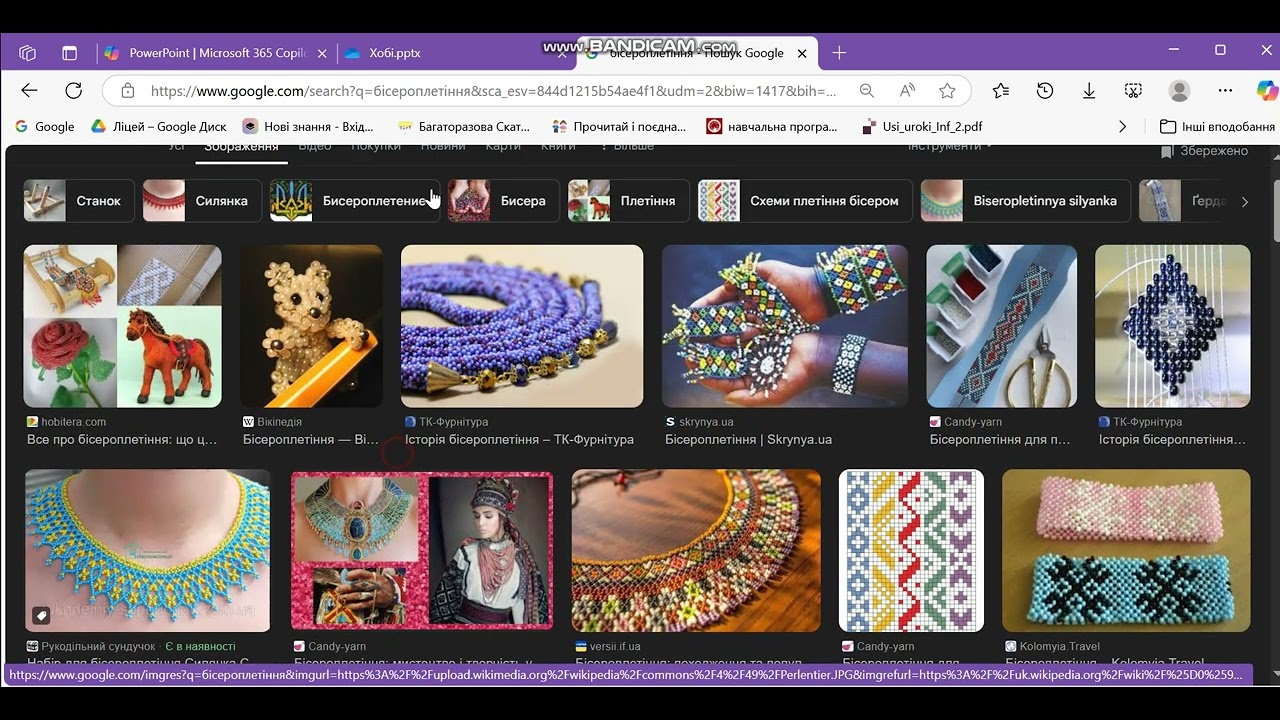Open the Інструменти dropdown
1280x720 pixels.
949,148
